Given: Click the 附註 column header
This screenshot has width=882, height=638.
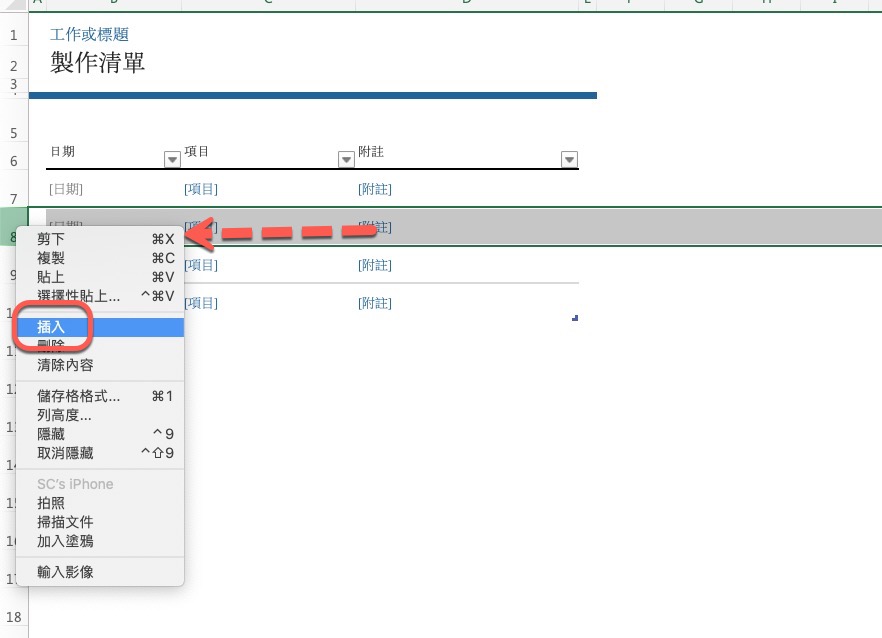Looking at the screenshot, I should (x=371, y=151).
